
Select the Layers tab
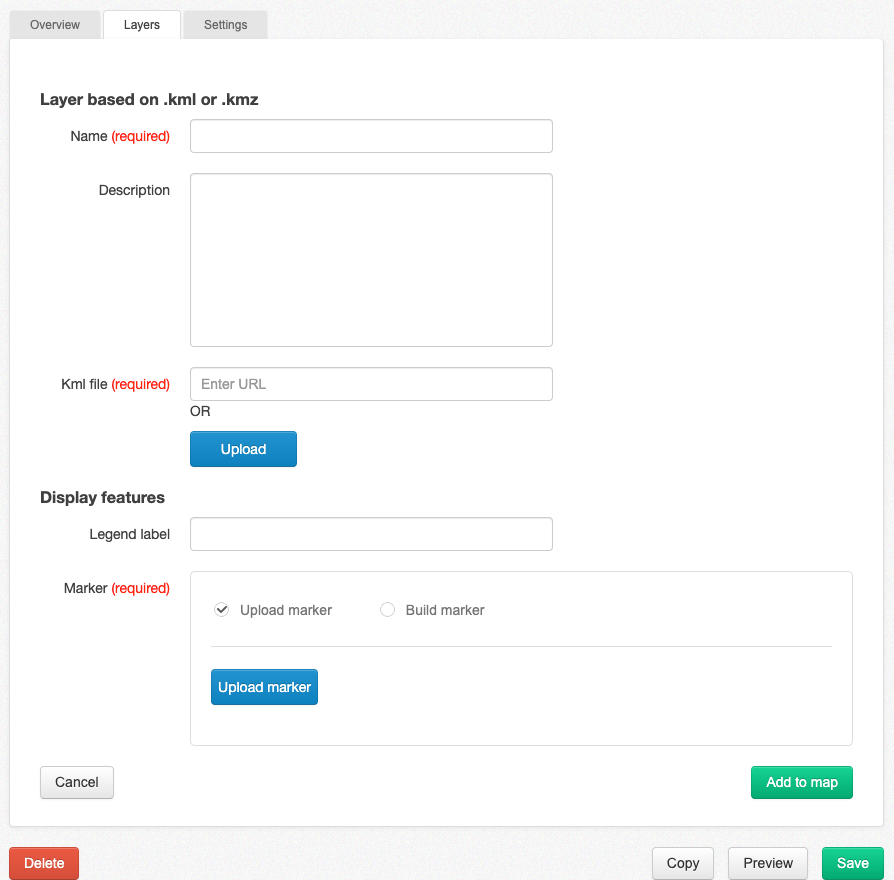tap(141, 25)
